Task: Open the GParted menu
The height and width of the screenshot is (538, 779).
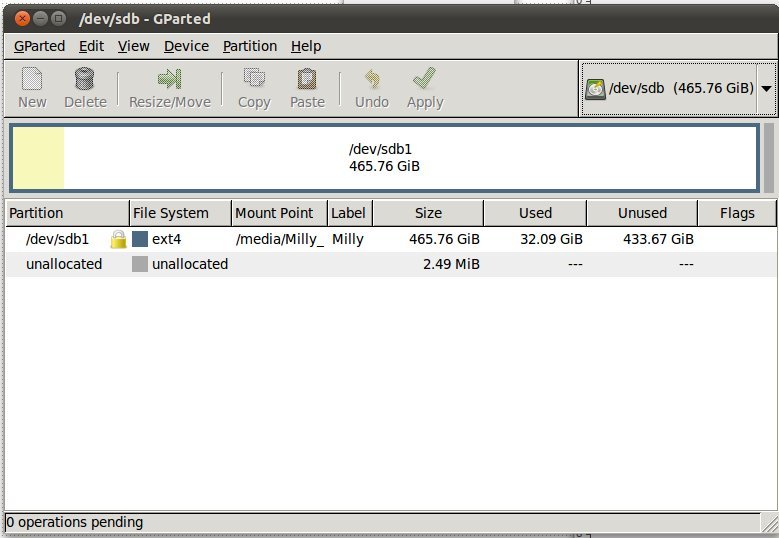Action: click(x=39, y=46)
